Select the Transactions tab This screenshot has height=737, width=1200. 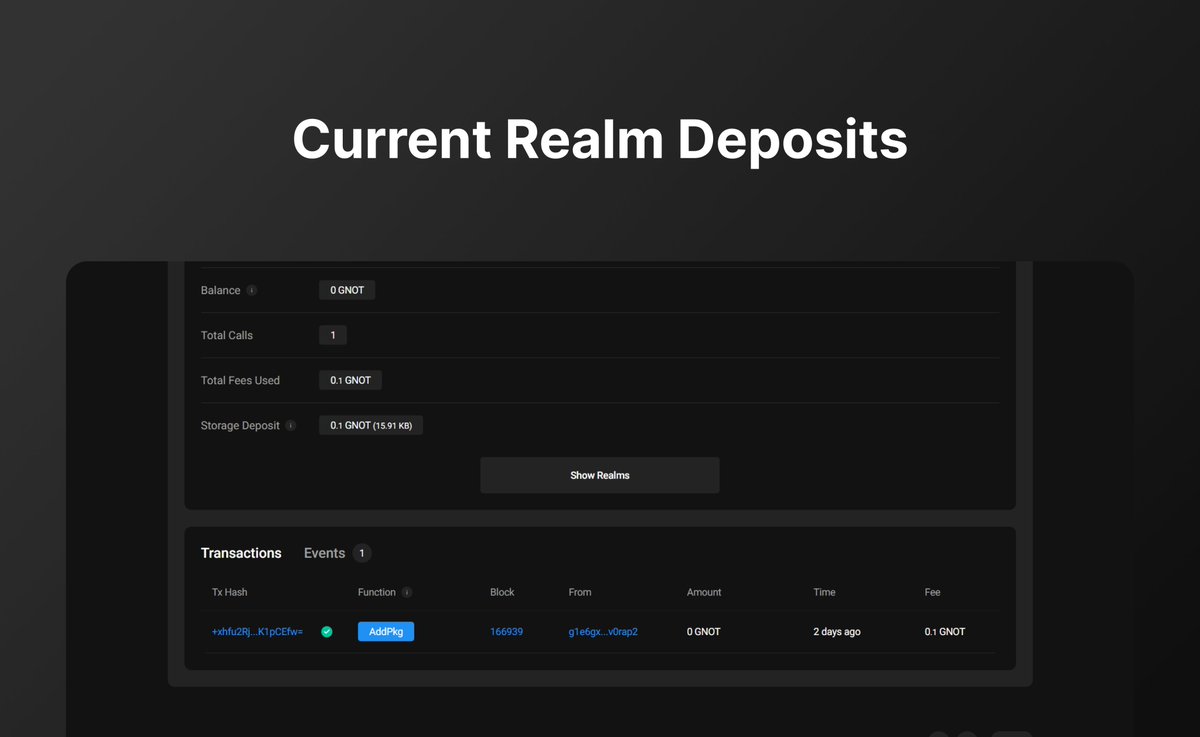point(241,553)
